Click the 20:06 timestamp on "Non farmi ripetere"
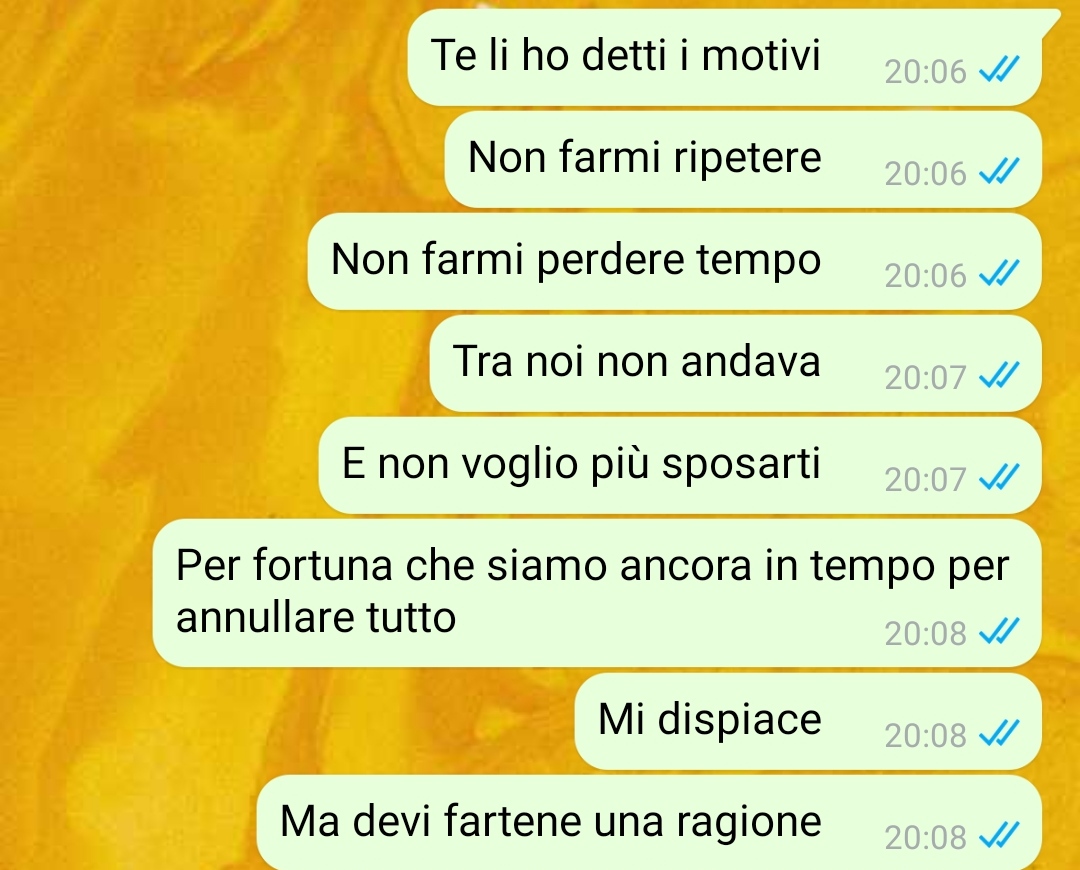1080x870 pixels. click(x=926, y=174)
